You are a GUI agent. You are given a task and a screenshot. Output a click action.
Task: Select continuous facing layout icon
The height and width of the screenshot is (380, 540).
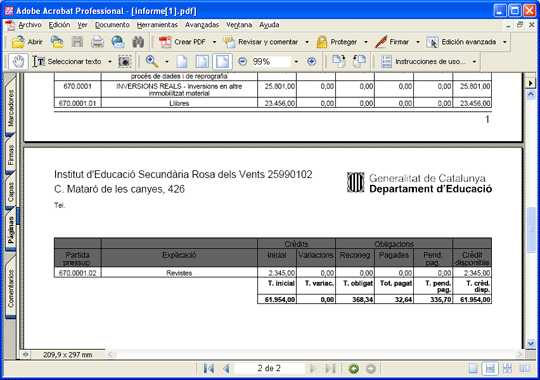click(x=507, y=369)
